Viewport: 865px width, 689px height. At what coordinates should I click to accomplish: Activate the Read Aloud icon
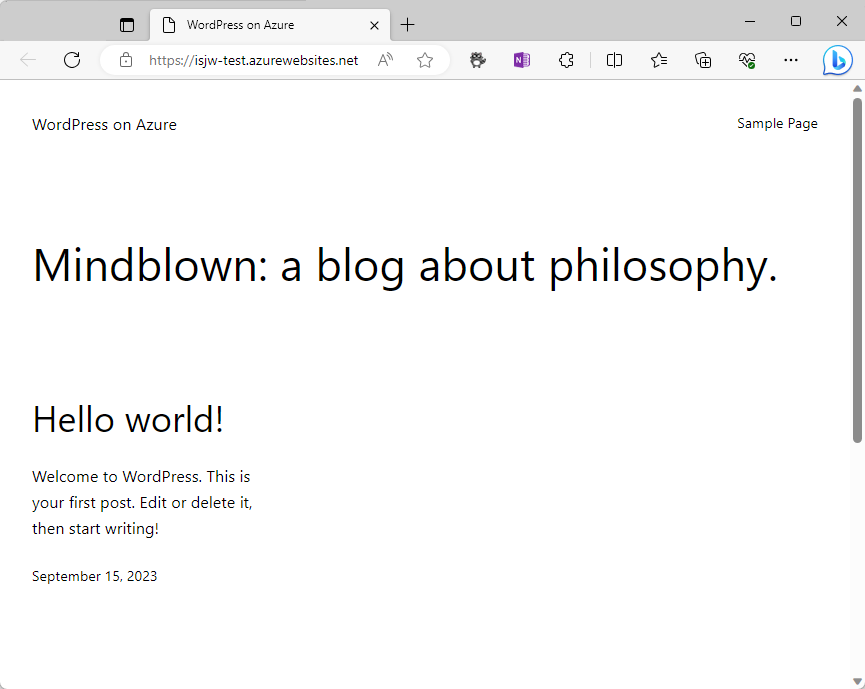[385, 60]
